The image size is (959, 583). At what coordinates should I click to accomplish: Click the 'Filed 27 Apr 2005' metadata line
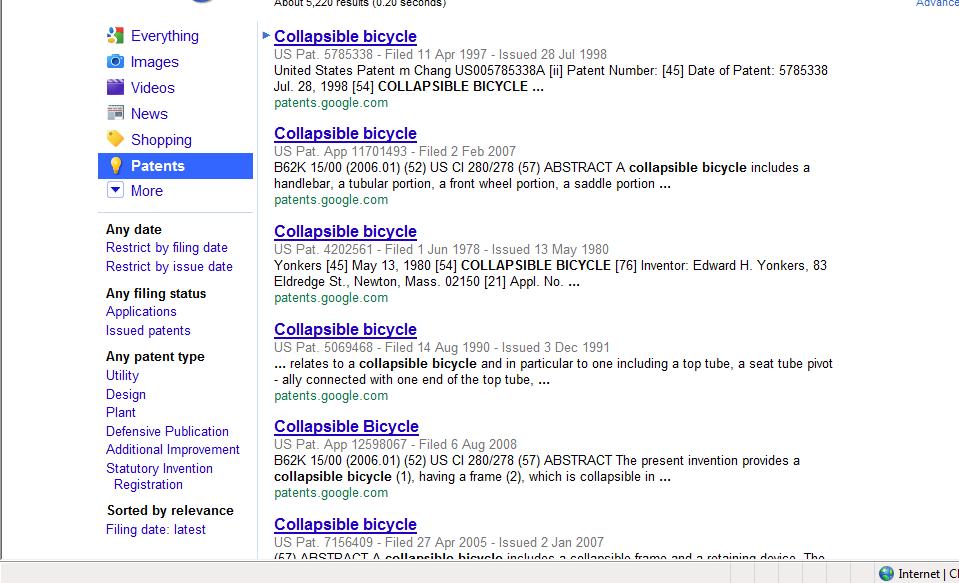(x=439, y=543)
